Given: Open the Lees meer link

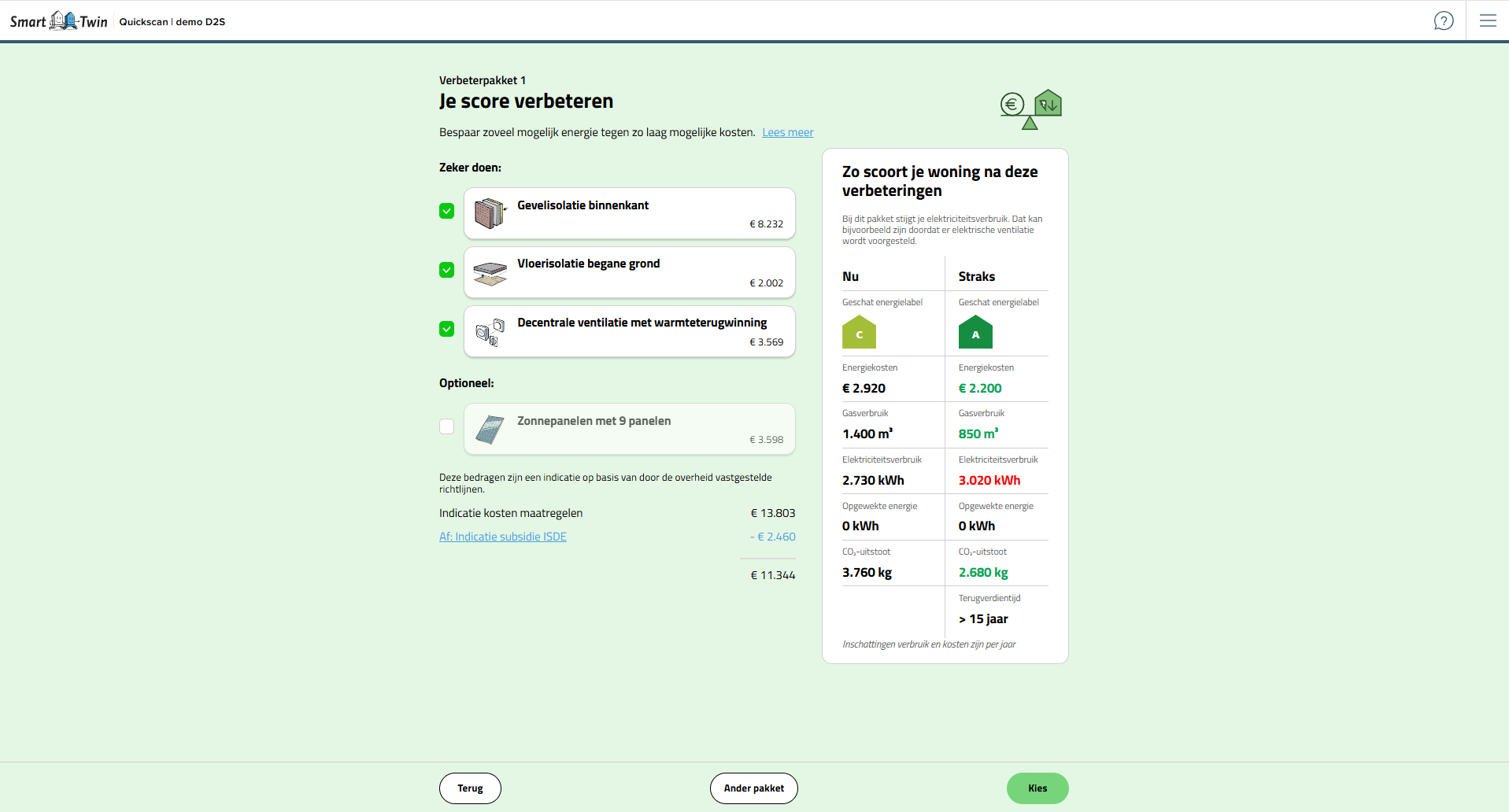Looking at the screenshot, I should coord(787,132).
